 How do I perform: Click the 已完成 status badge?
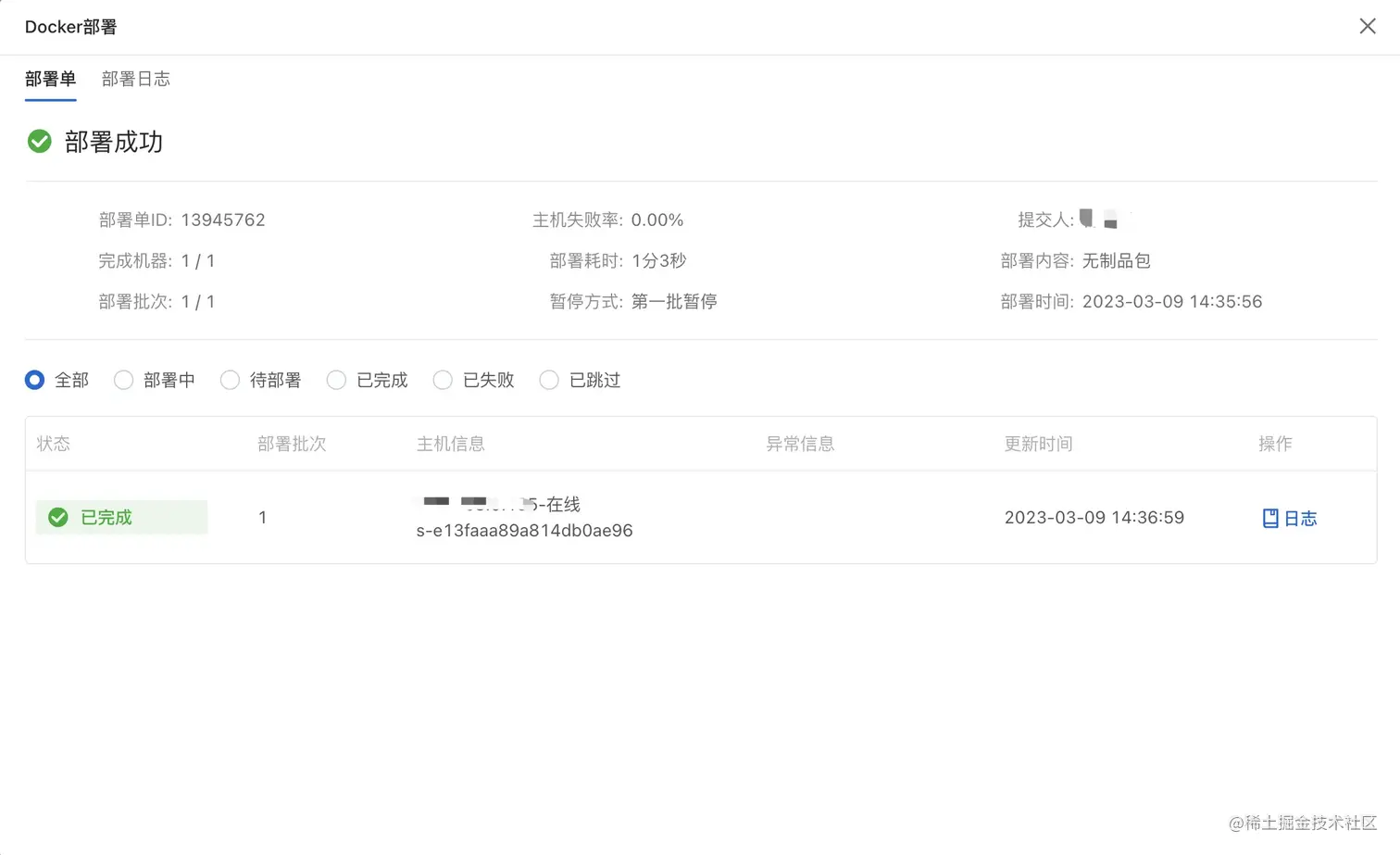pyautogui.click(x=120, y=517)
